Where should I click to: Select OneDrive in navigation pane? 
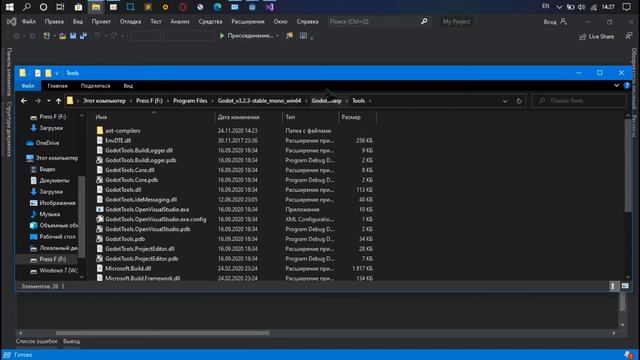[x=47, y=143]
